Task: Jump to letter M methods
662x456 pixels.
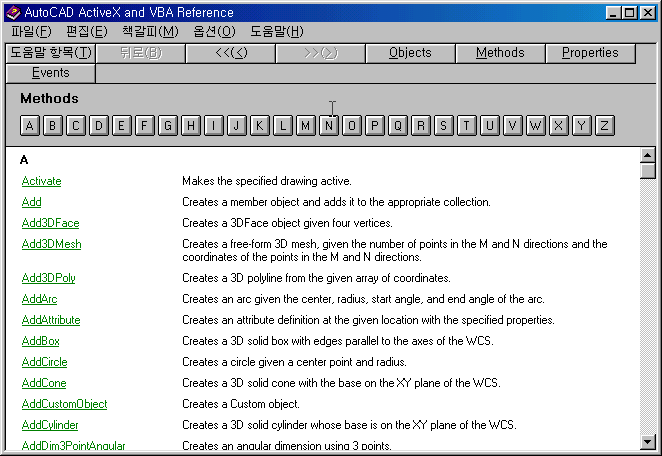Action: (x=306, y=126)
